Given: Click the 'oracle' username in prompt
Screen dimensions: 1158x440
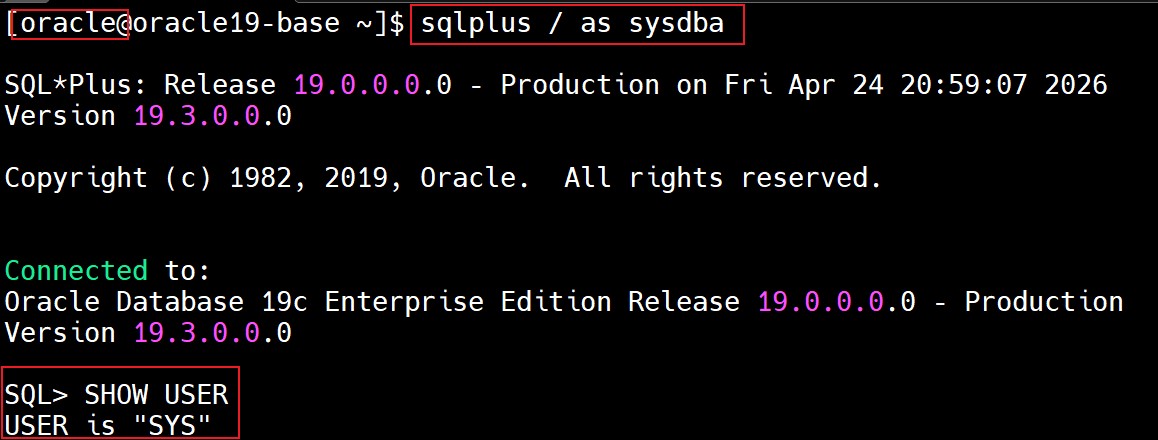Looking at the screenshot, I should pos(71,24).
